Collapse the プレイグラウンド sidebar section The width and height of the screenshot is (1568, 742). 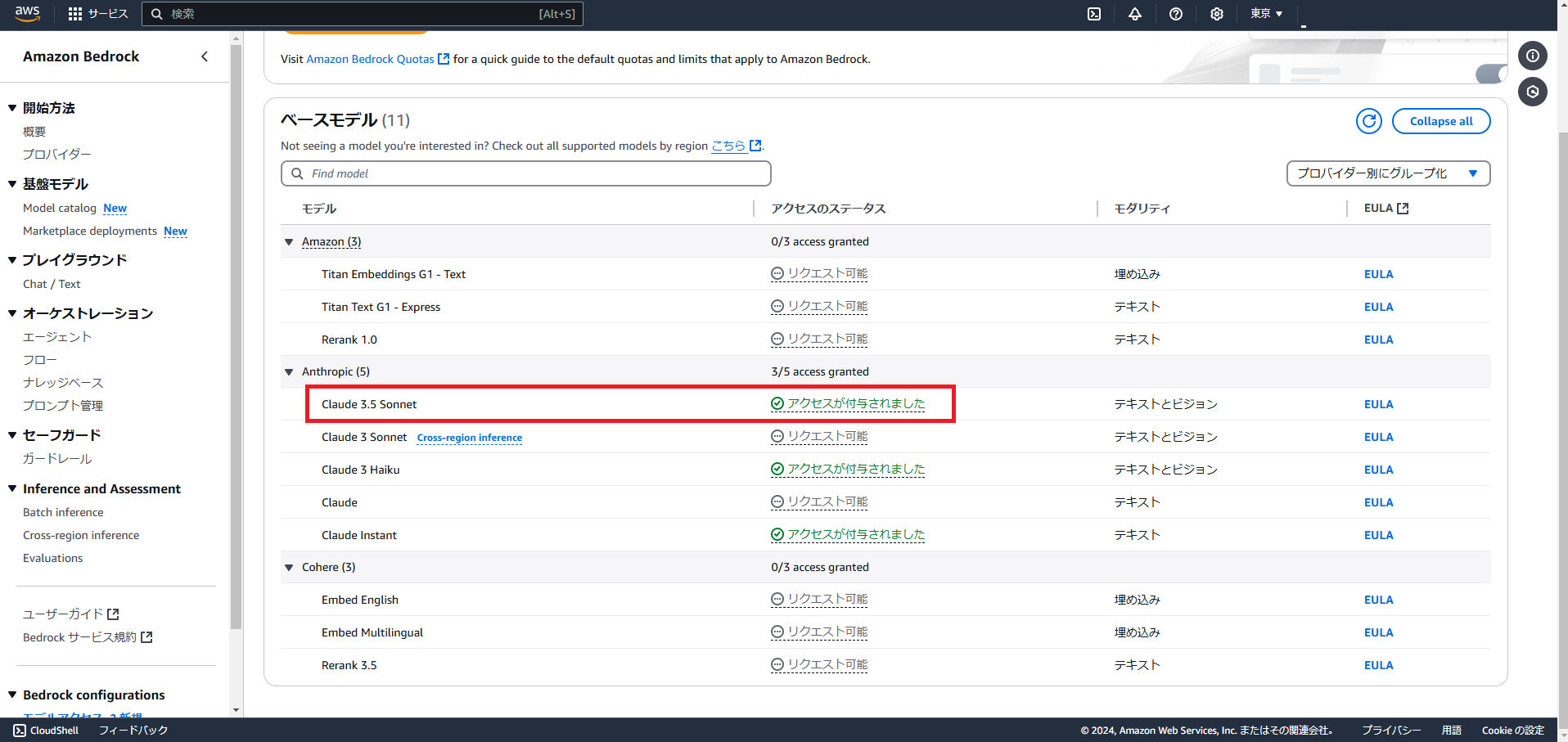(x=12, y=260)
